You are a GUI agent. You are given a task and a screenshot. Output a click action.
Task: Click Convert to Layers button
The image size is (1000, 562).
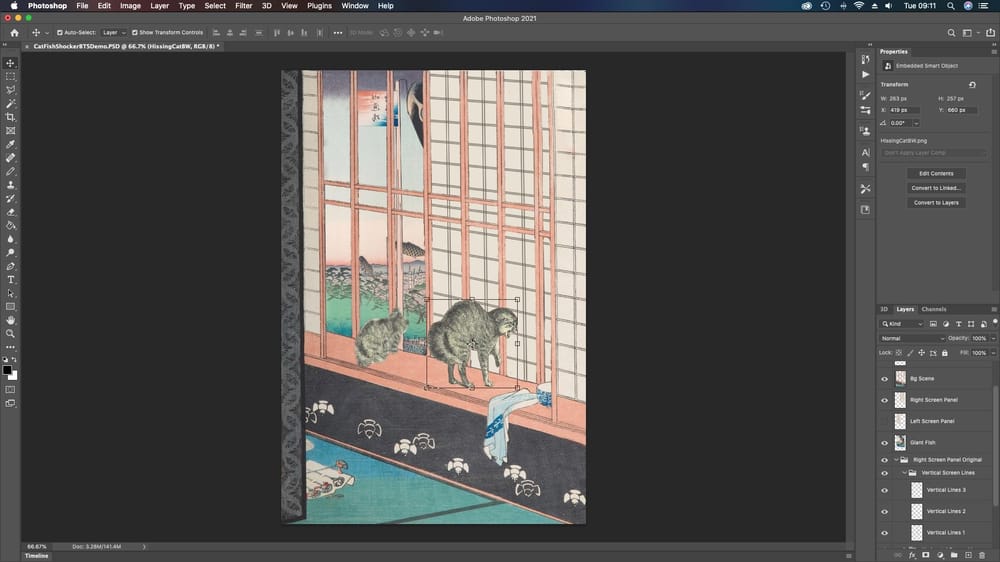(x=936, y=203)
